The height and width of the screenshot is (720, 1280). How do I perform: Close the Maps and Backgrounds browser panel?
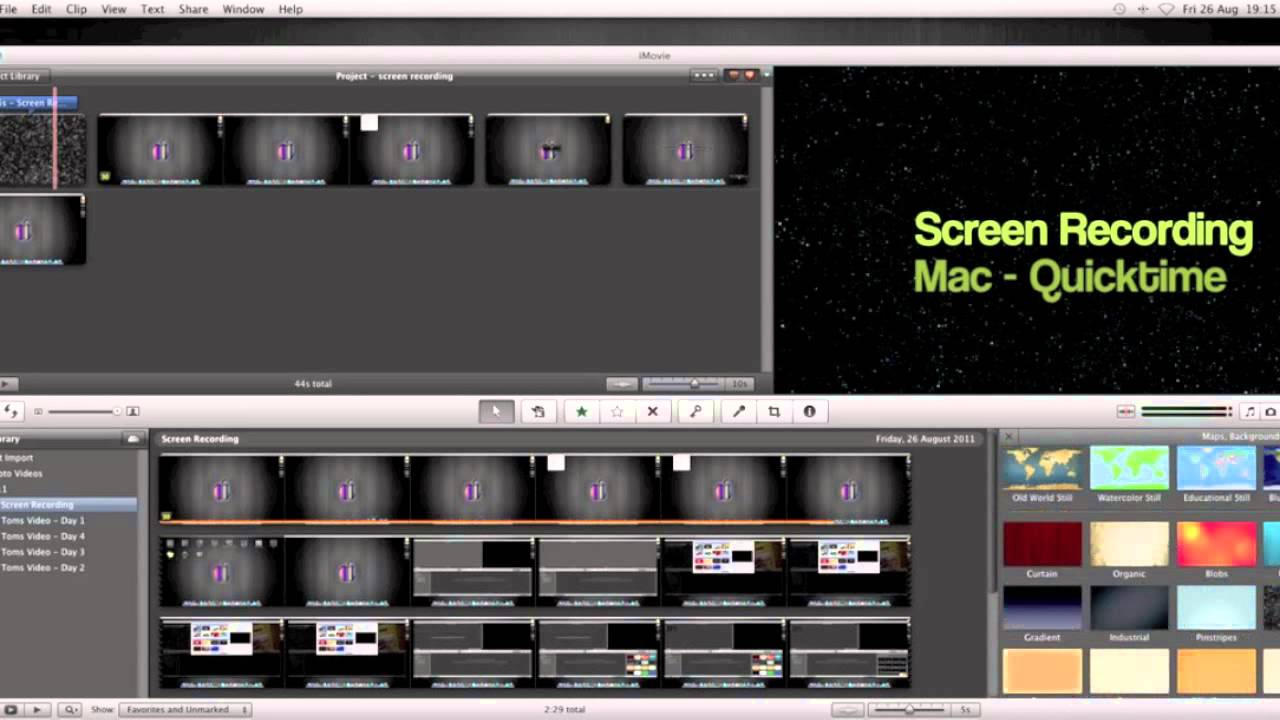coord(1009,437)
